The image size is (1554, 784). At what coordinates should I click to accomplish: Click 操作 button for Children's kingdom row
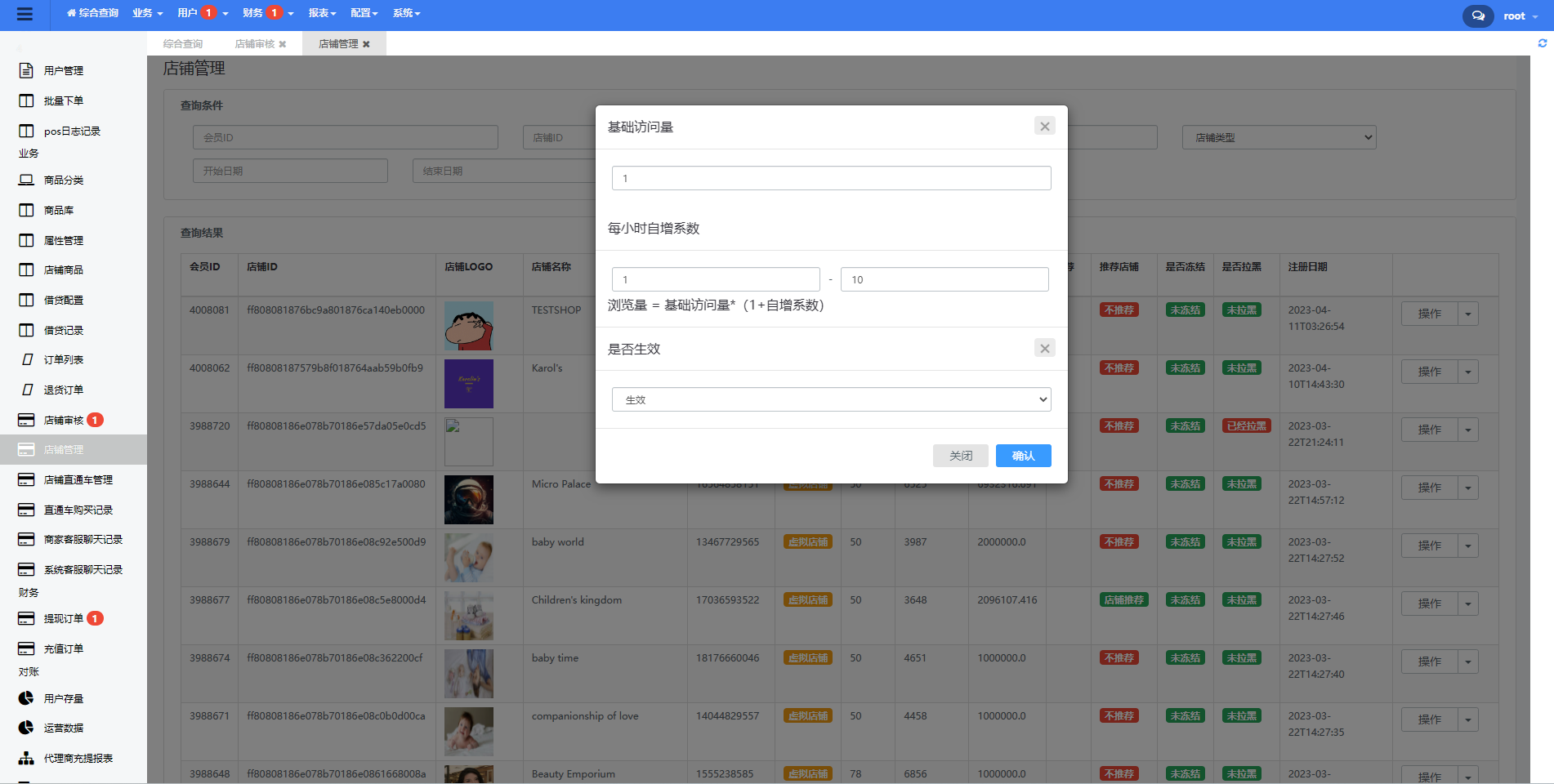(x=1430, y=604)
